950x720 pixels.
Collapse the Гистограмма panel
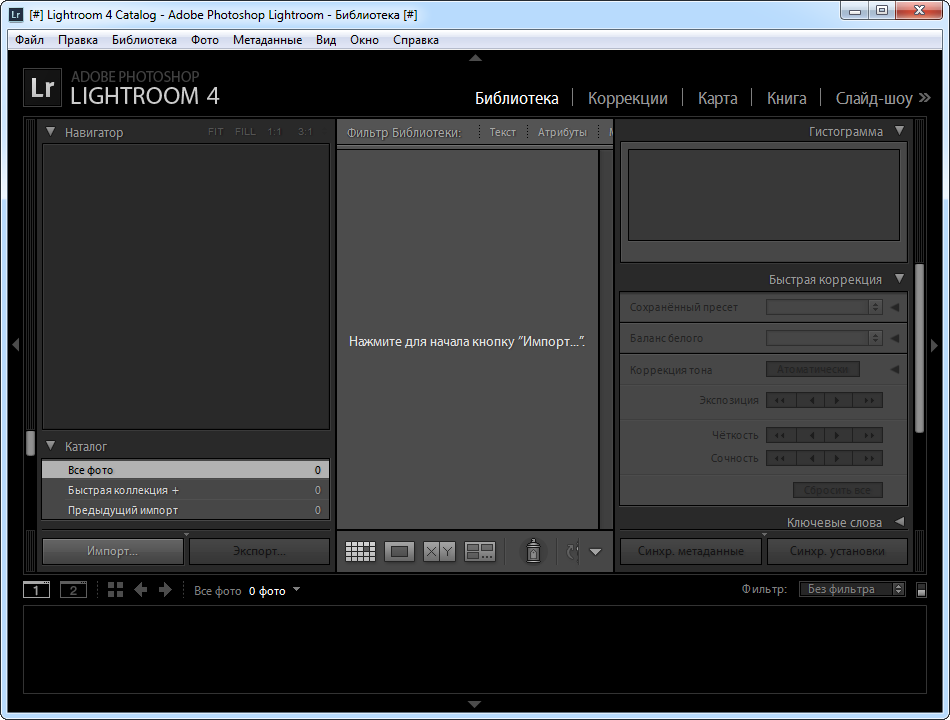tap(900, 130)
